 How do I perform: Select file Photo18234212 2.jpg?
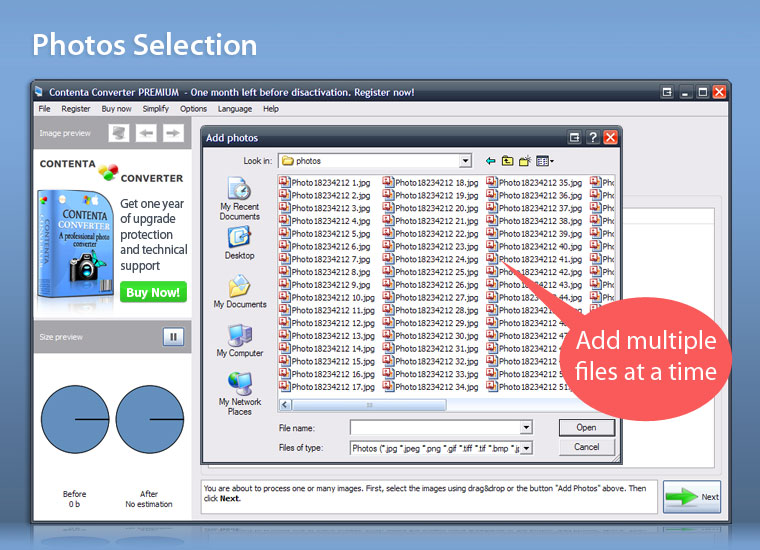[325, 195]
